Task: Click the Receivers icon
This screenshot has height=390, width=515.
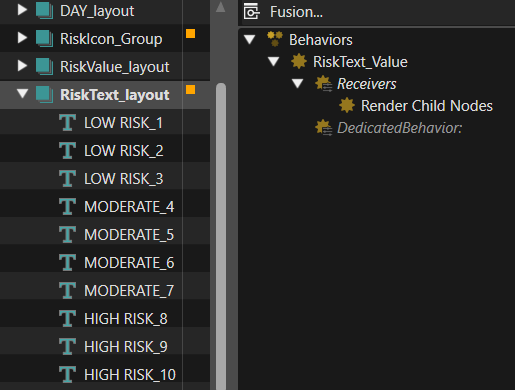Action: [323, 83]
